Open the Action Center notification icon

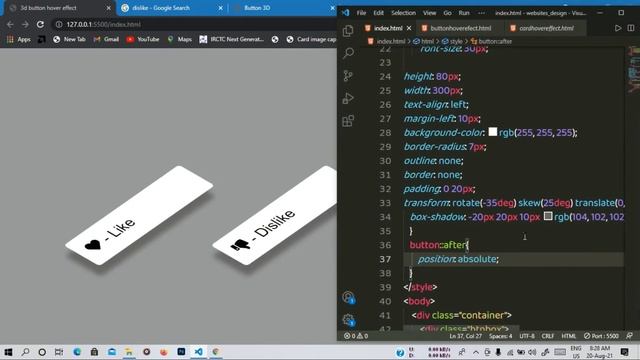click(624, 352)
